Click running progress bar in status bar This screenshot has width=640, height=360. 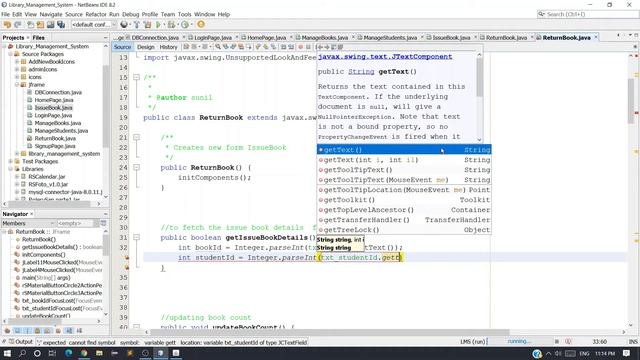click(519, 342)
